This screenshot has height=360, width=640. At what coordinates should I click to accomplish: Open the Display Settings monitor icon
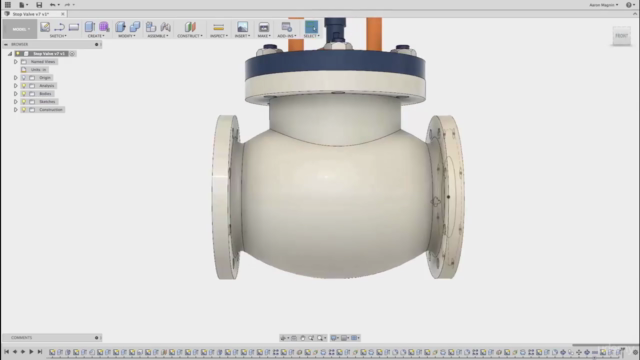pyautogui.click(x=334, y=338)
